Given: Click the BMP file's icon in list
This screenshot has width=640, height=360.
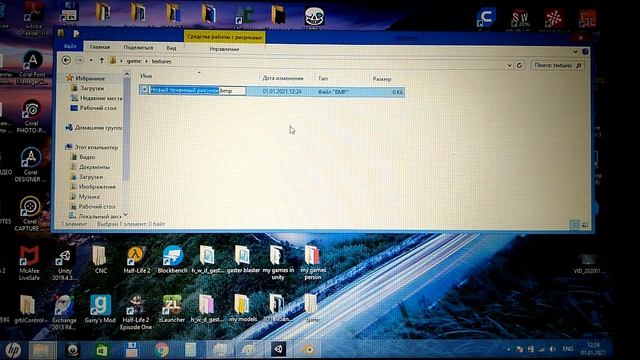Looking at the screenshot, I should click(x=145, y=90).
